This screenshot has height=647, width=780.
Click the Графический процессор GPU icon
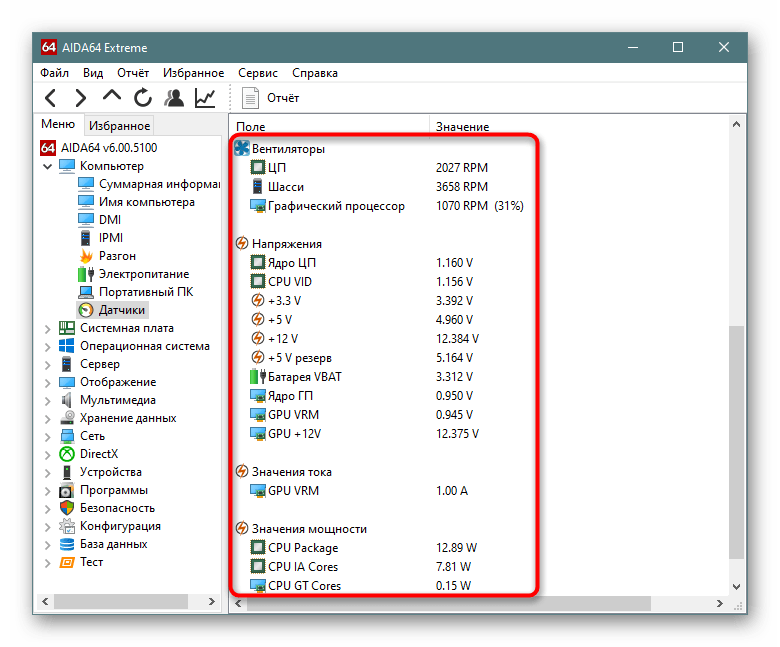[258, 205]
